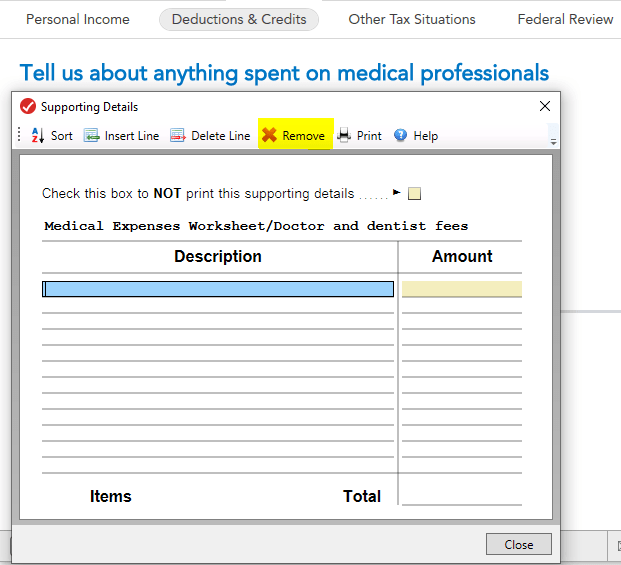
Task: Click the first Description input field
Action: (218, 289)
